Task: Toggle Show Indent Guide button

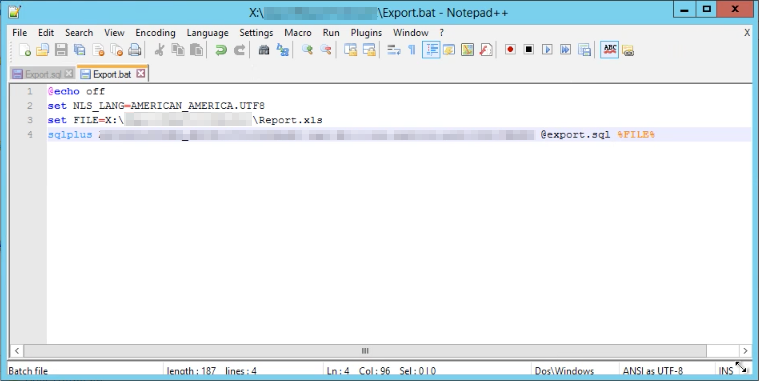Action: pos(431,50)
